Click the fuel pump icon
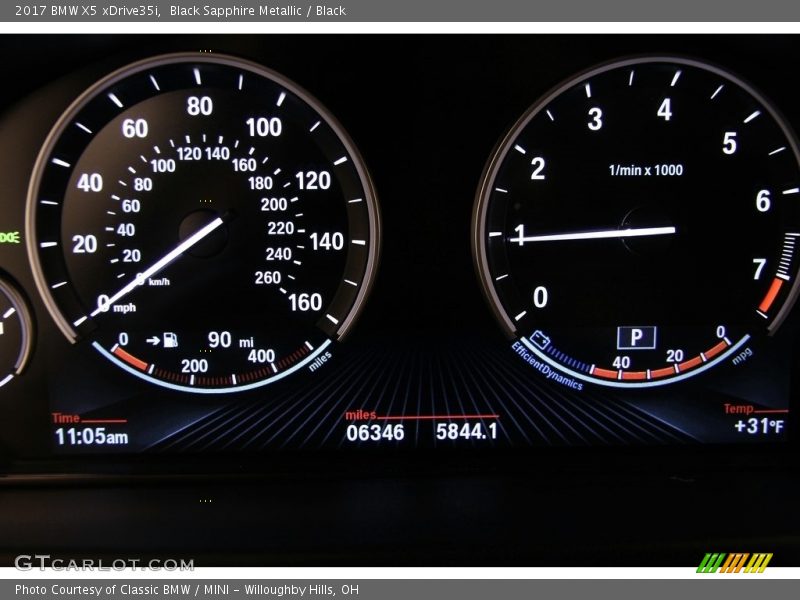This screenshot has width=800, height=600. click(x=170, y=340)
